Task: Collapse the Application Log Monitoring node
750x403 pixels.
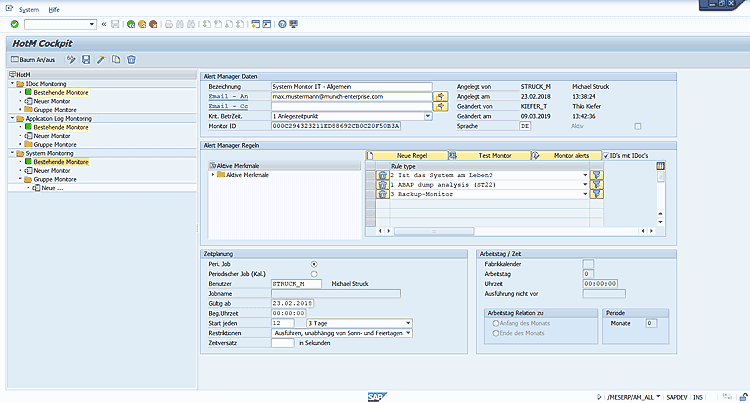Action: 12,118
